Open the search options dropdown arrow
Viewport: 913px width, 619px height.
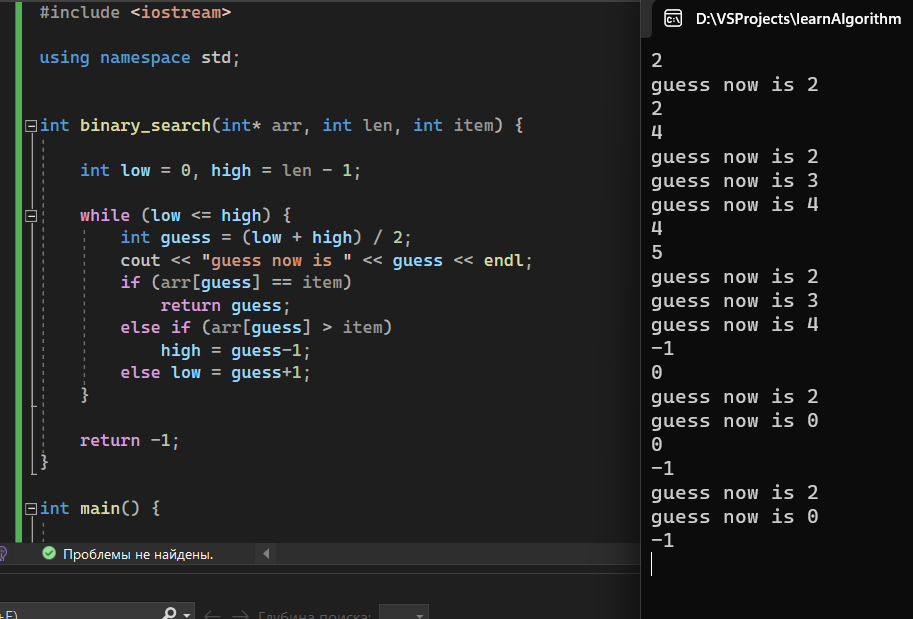(186, 615)
